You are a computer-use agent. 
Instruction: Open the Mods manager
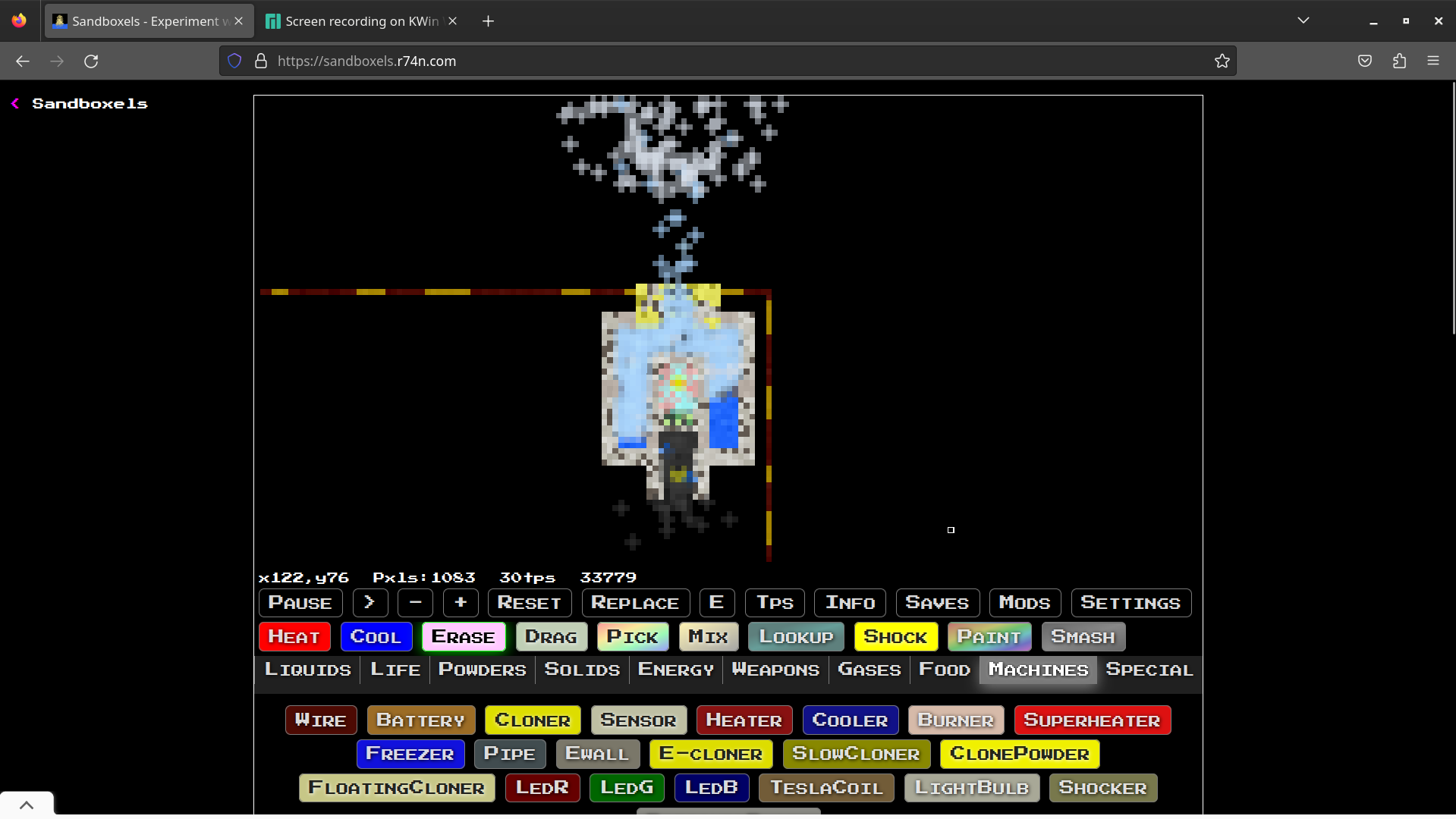[x=1025, y=603]
